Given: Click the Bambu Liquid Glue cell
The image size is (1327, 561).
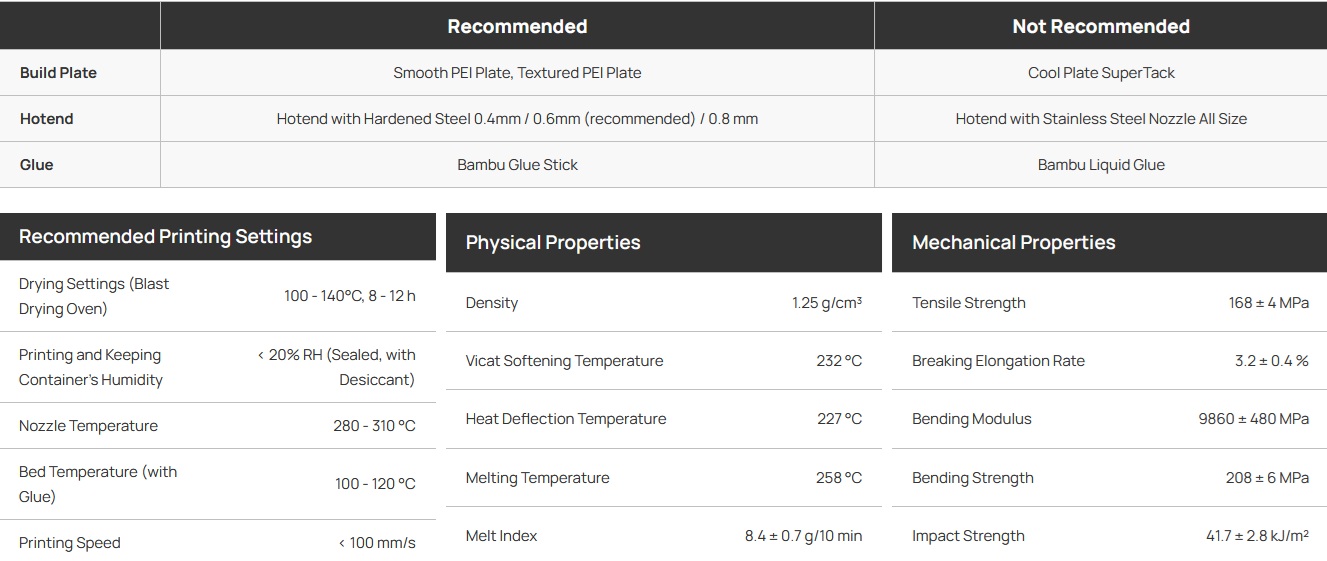Looking at the screenshot, I should pos(1101,165).
